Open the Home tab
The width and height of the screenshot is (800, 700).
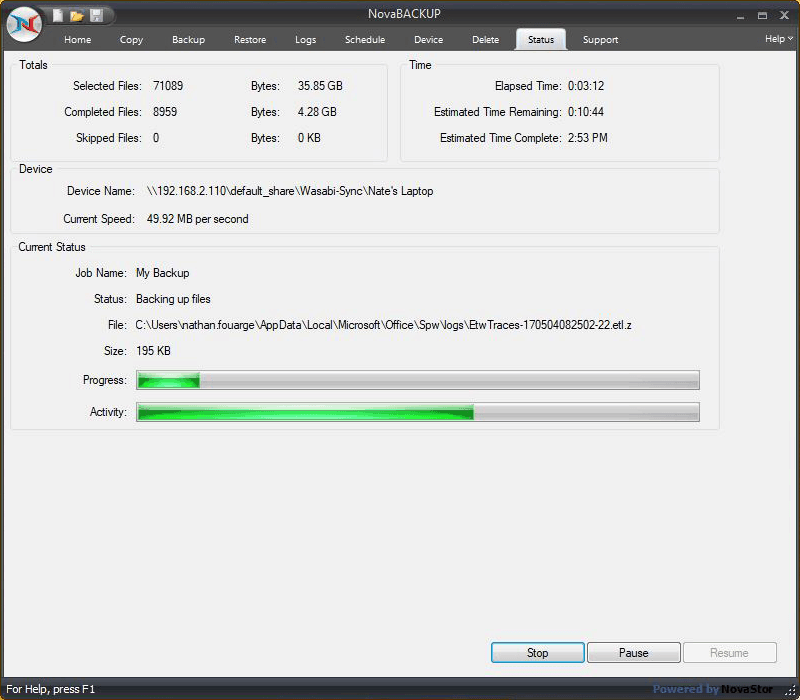78,40
